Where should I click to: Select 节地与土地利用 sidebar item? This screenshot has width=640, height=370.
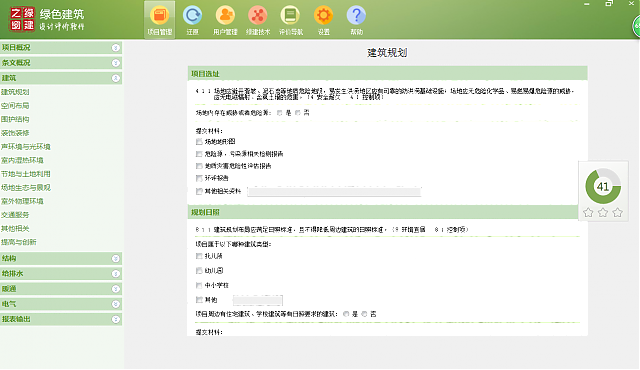26,174
